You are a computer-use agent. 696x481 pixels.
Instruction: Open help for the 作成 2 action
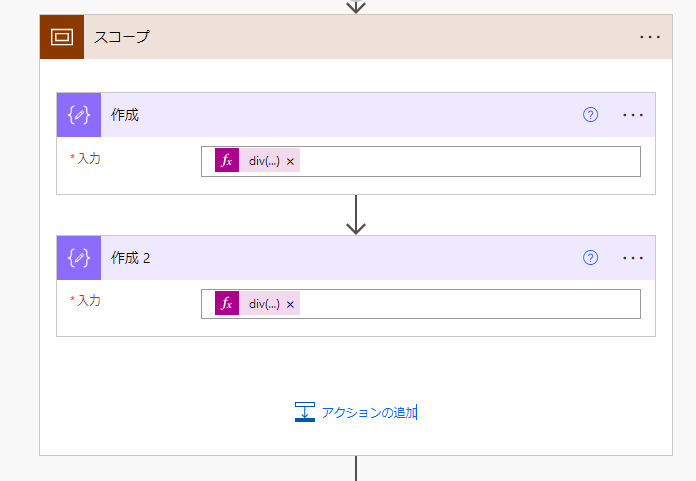tap(590, 258)
